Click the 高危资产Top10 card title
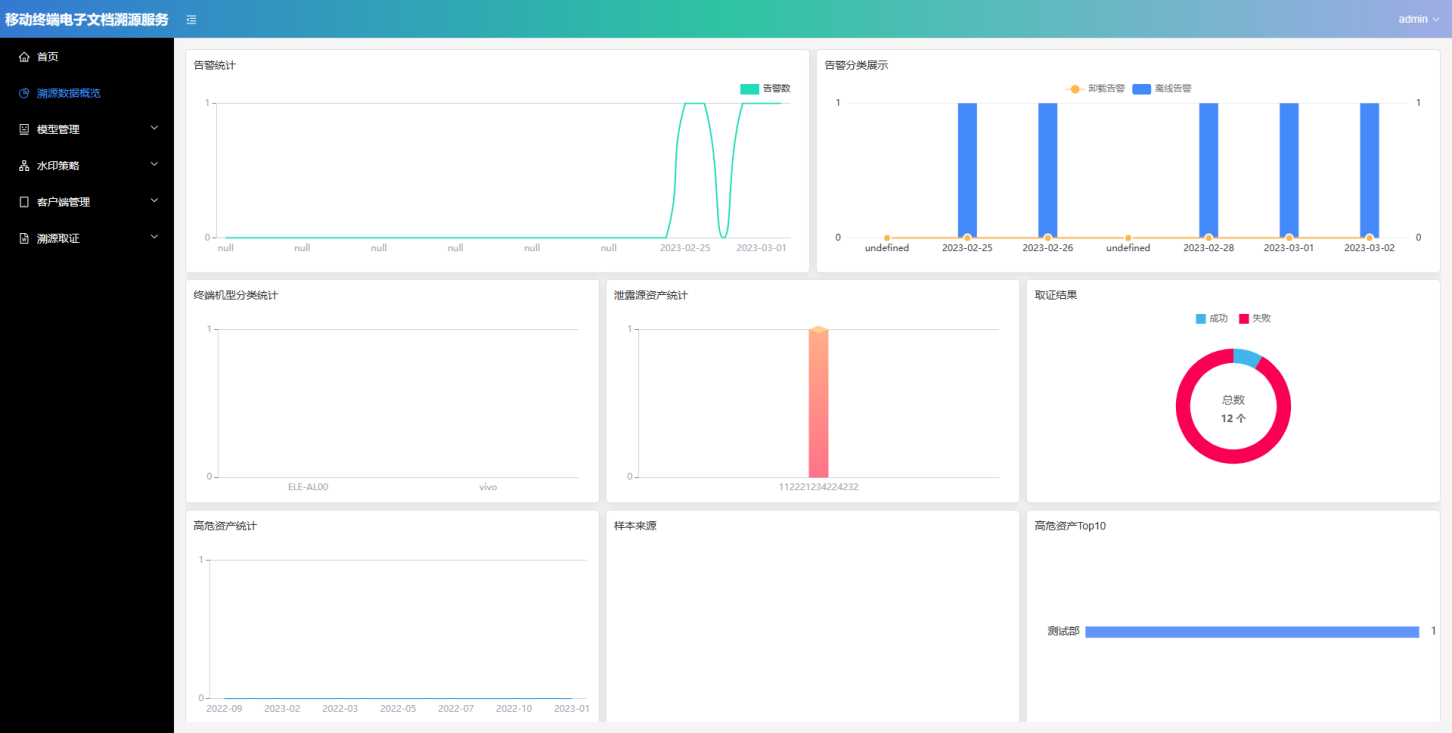Screen dimensions: 1452x733 tap(1070, 526)
